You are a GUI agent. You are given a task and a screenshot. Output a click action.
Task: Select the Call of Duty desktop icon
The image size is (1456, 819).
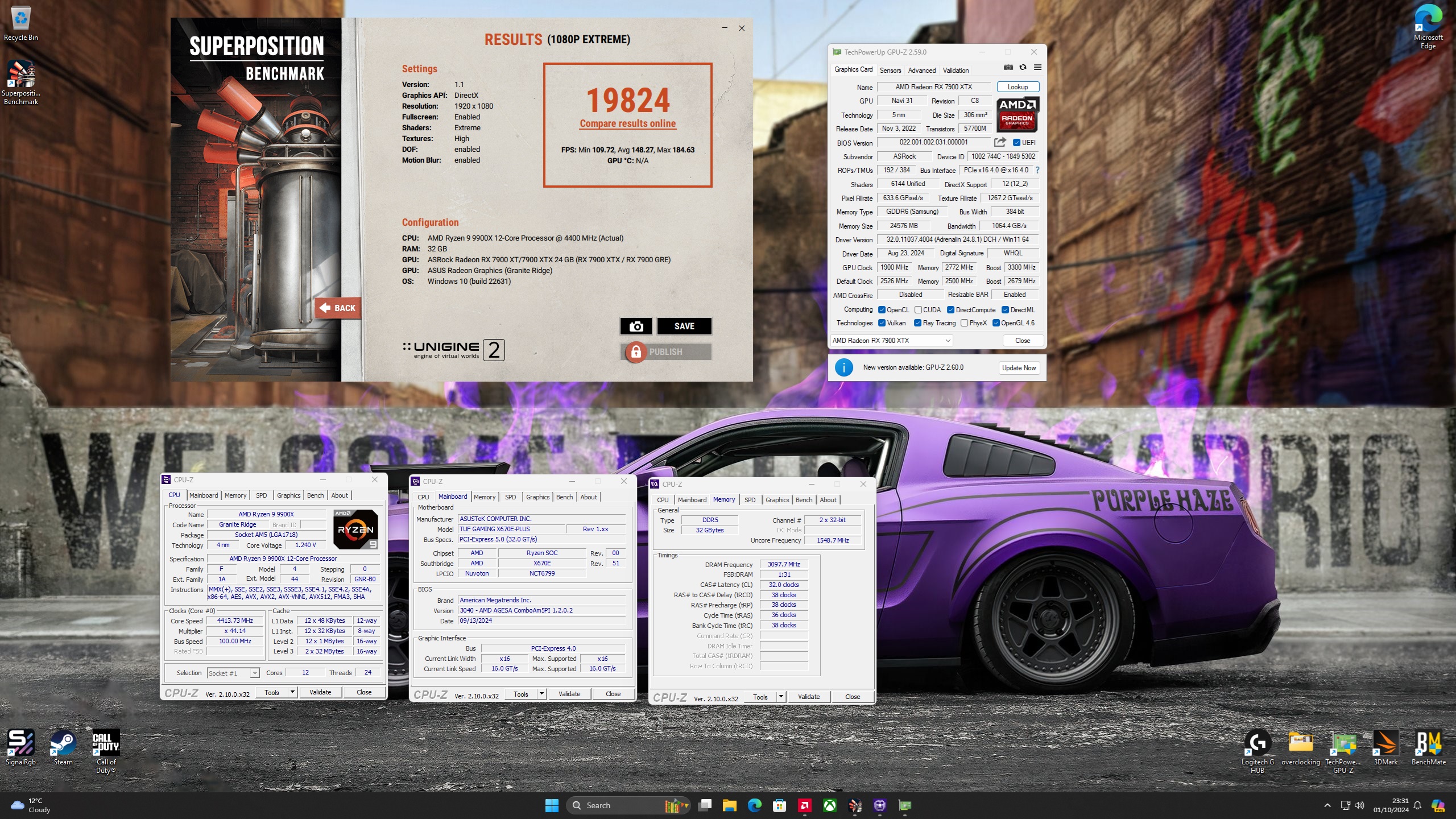106,751
